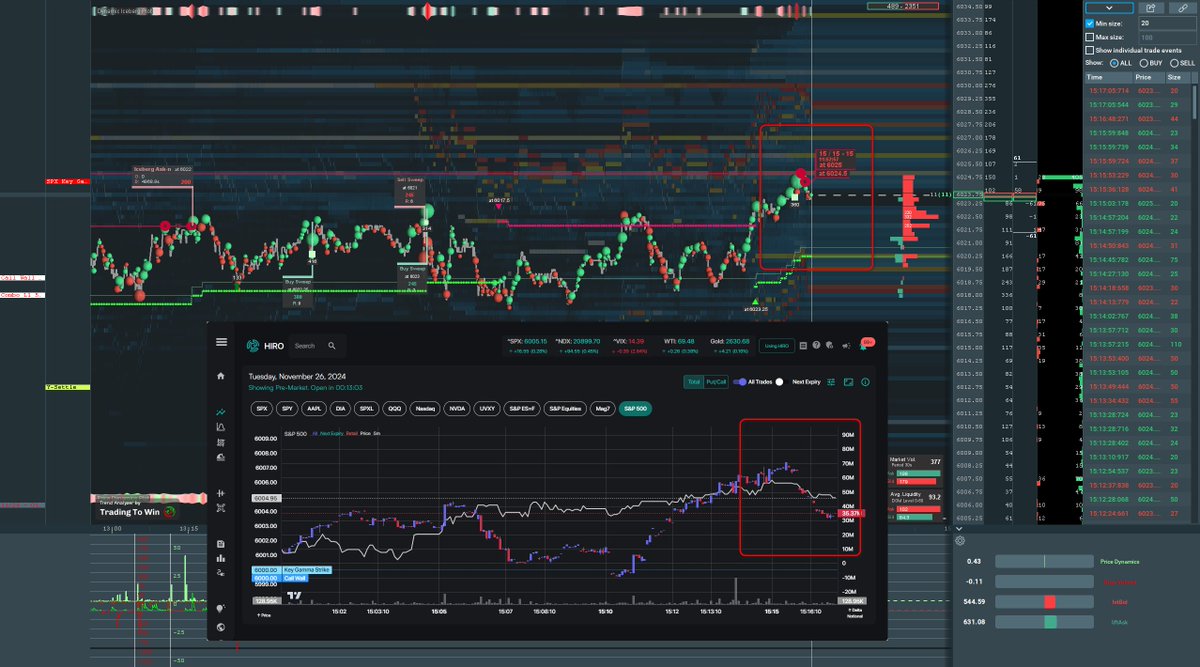Screen dimensions: 1200x667
Task: Click the SPXL ticker button
Action: click(x=367, y=409)
